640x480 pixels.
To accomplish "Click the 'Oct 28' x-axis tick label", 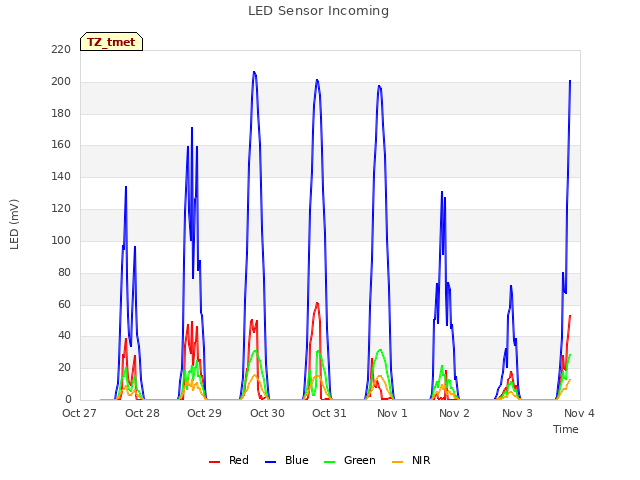I will tap(142, 413).
